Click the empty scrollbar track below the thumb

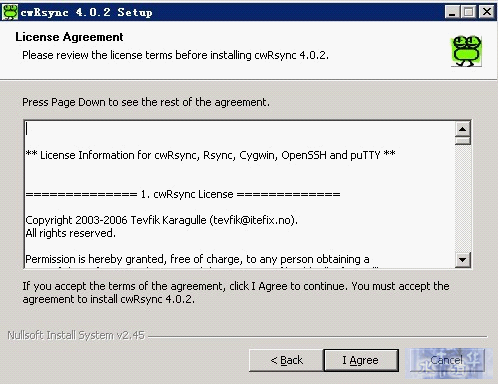pos(463,198)
